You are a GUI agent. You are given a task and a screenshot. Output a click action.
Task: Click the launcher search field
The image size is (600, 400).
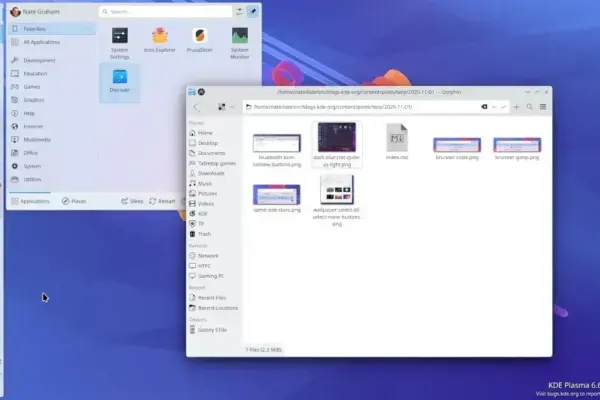pos(166,11)
